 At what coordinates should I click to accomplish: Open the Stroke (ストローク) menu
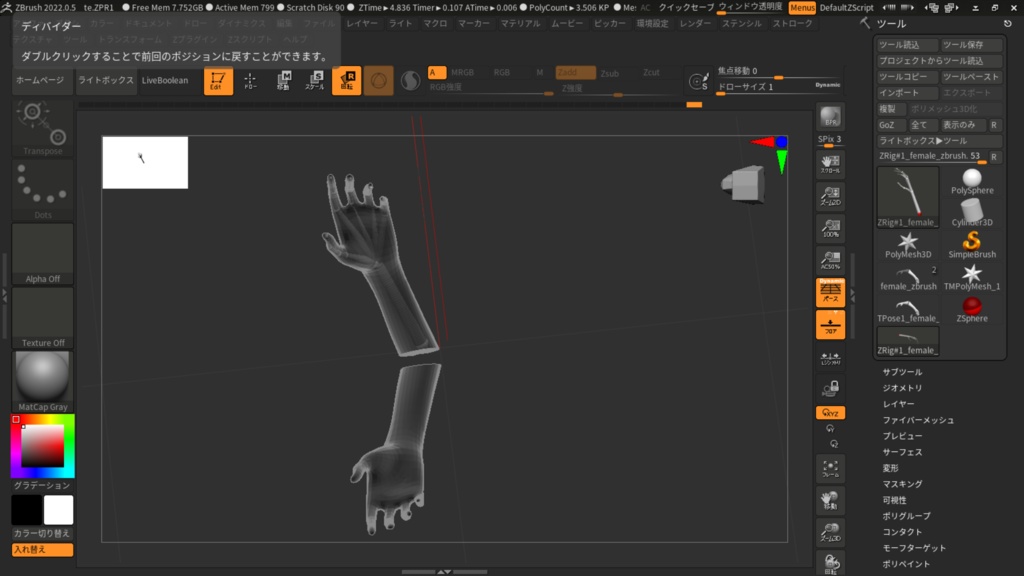point(792,24)
